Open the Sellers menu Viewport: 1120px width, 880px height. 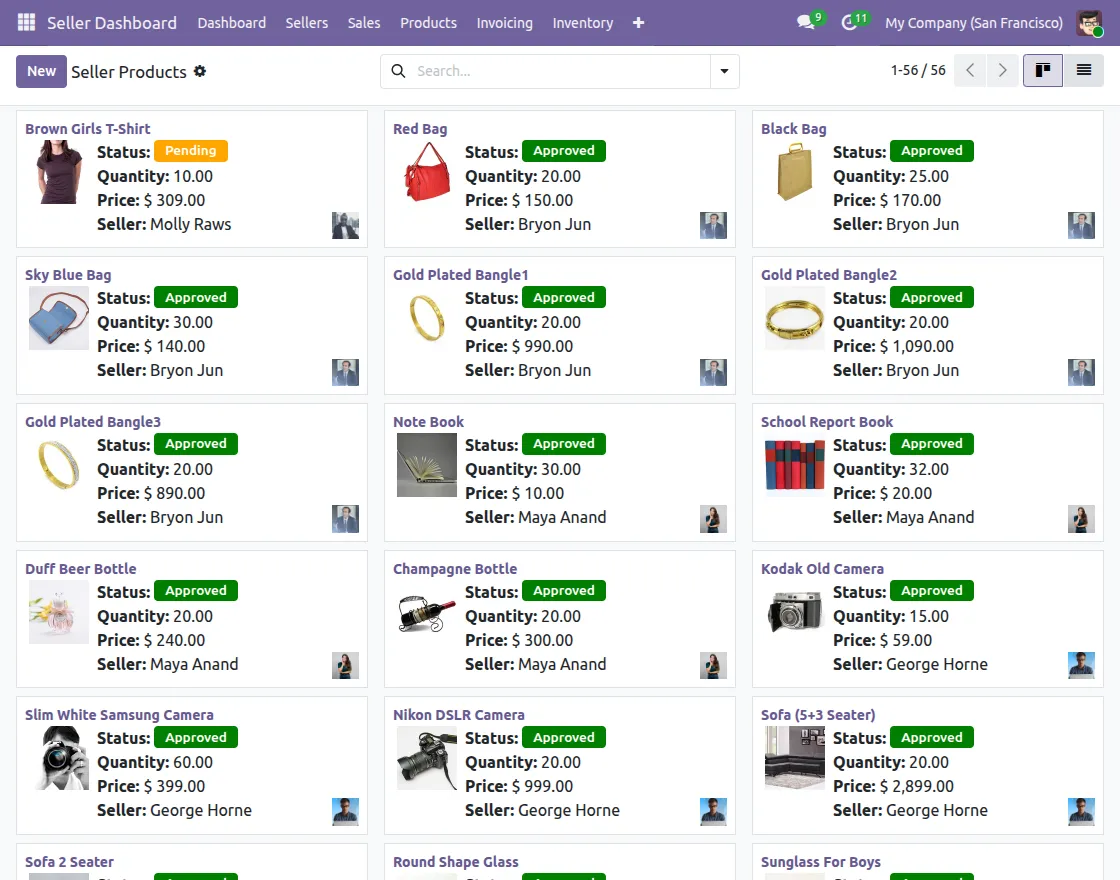click(306, 23)
